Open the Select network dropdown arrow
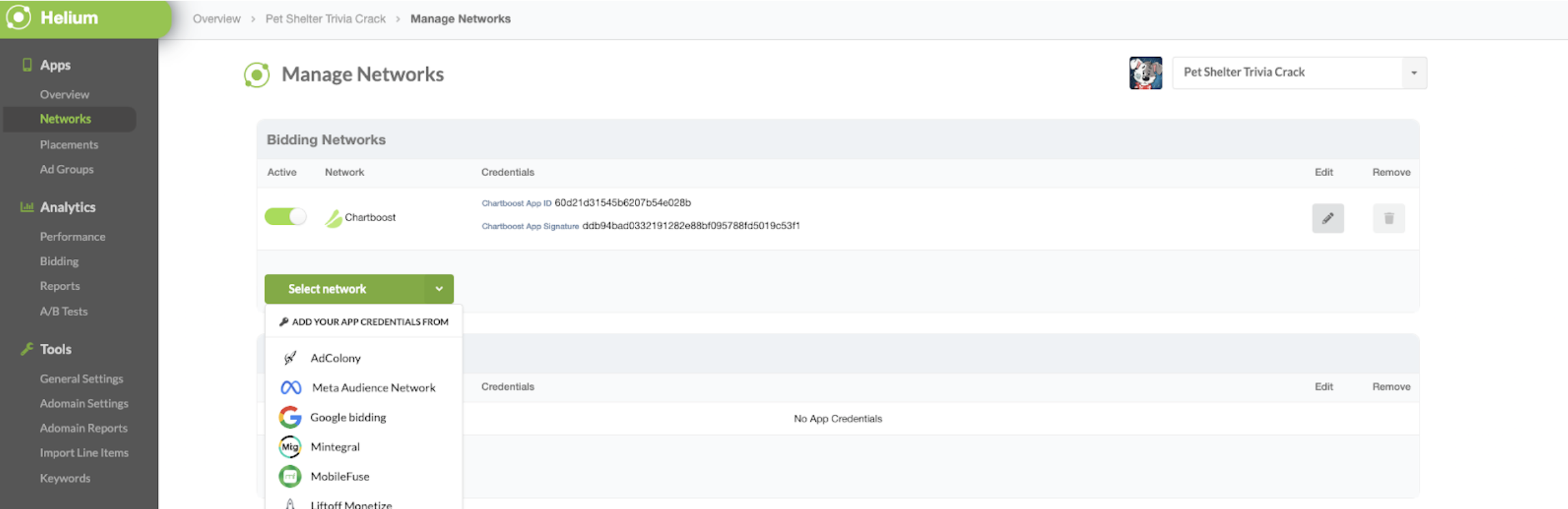 pyautogui.click(x=439, y=289)
